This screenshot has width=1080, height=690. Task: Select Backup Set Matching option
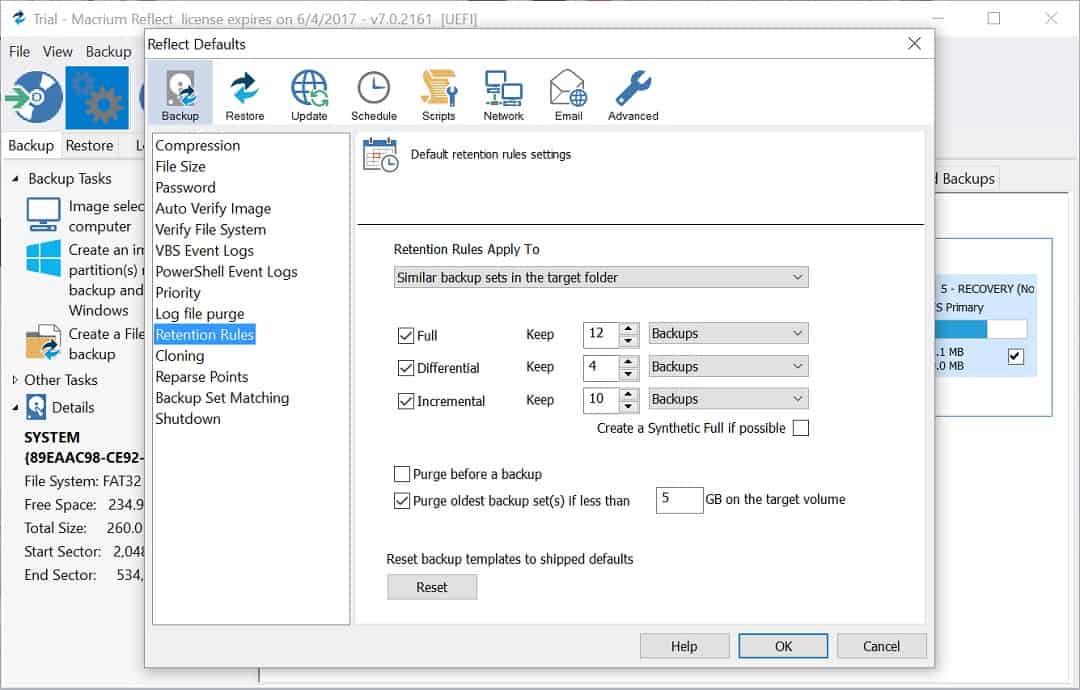(x=222, y=398)
